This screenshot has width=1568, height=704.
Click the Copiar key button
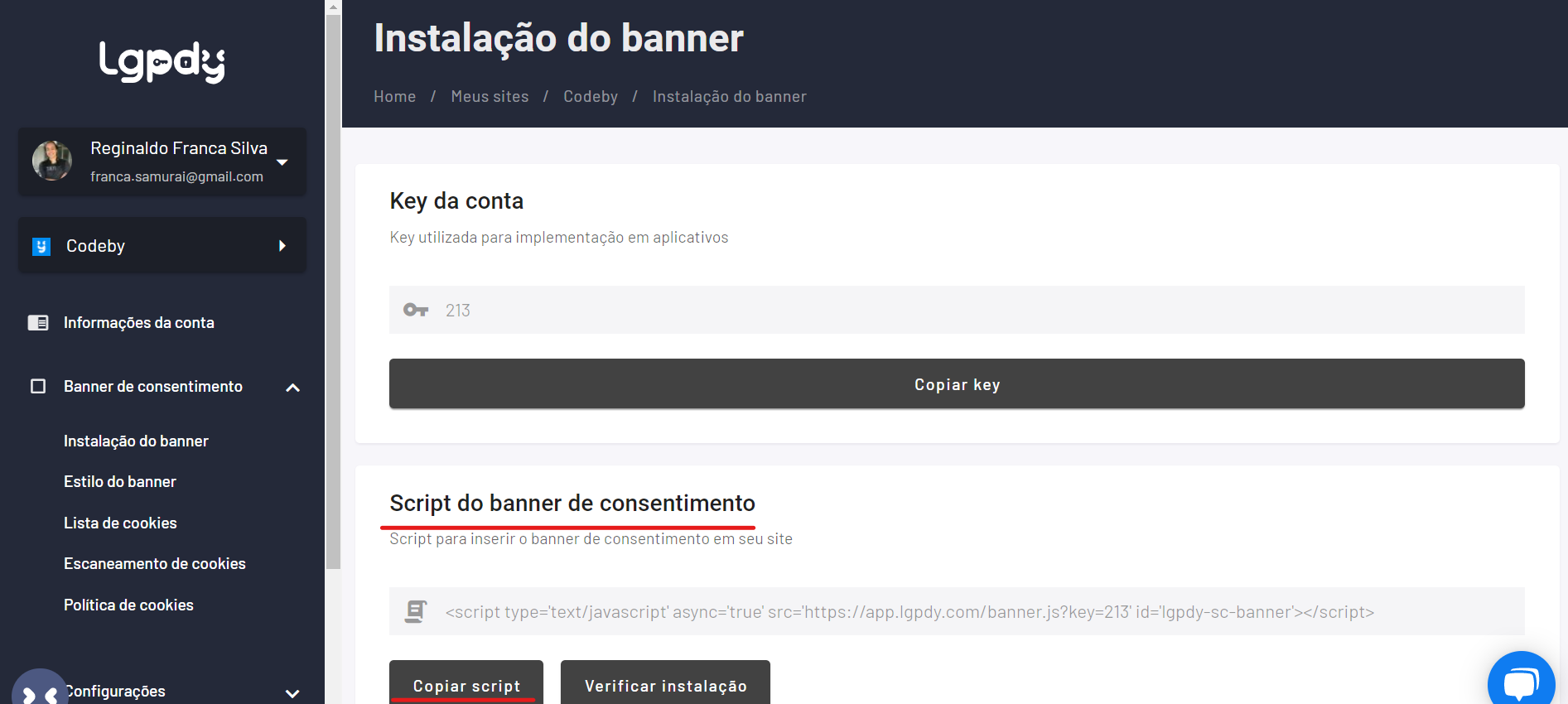pyautogui.click(x=957, y=384)
